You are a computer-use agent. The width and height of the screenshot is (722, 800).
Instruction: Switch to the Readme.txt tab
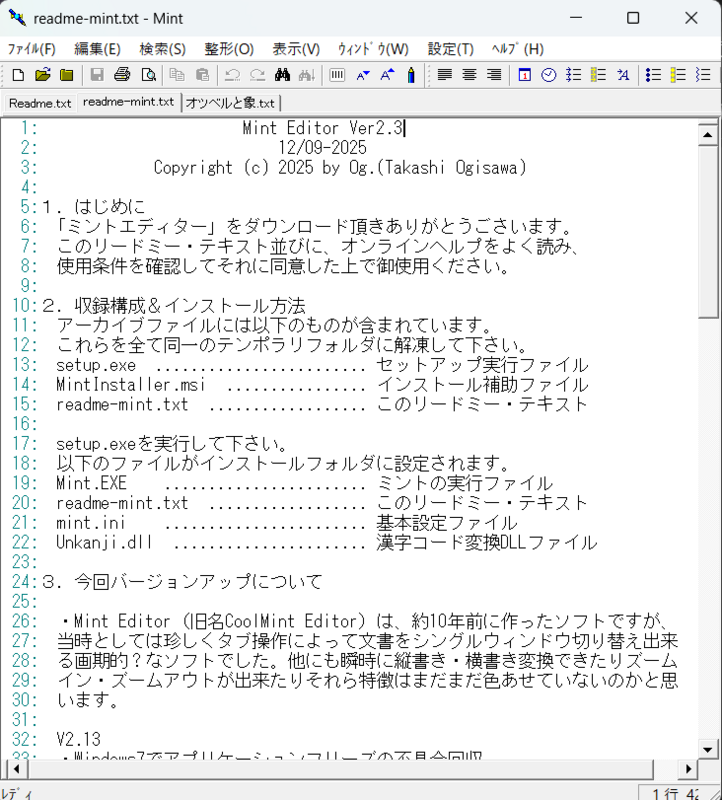pos(40,103)
